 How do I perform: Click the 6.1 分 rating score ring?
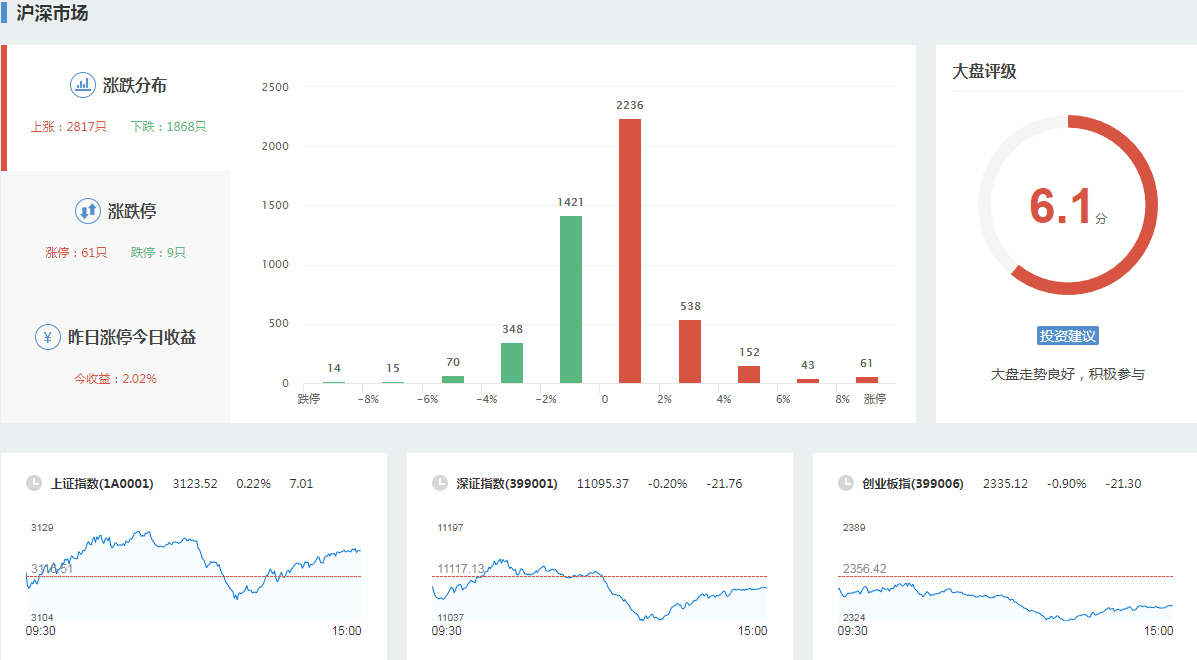click(x=1068, y=205)
